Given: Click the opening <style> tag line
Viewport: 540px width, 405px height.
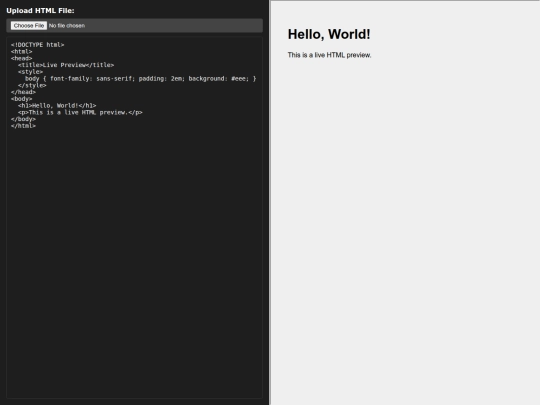Looking at the screenshot, I should pos(30,72).
